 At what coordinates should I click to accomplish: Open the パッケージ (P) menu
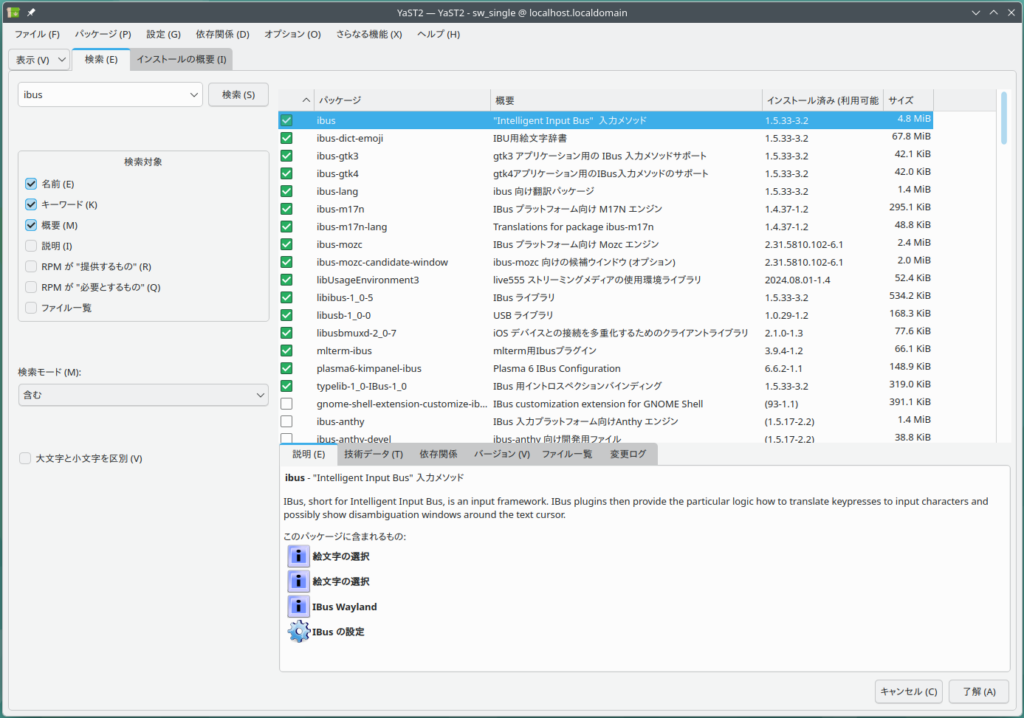coord(103,34)
